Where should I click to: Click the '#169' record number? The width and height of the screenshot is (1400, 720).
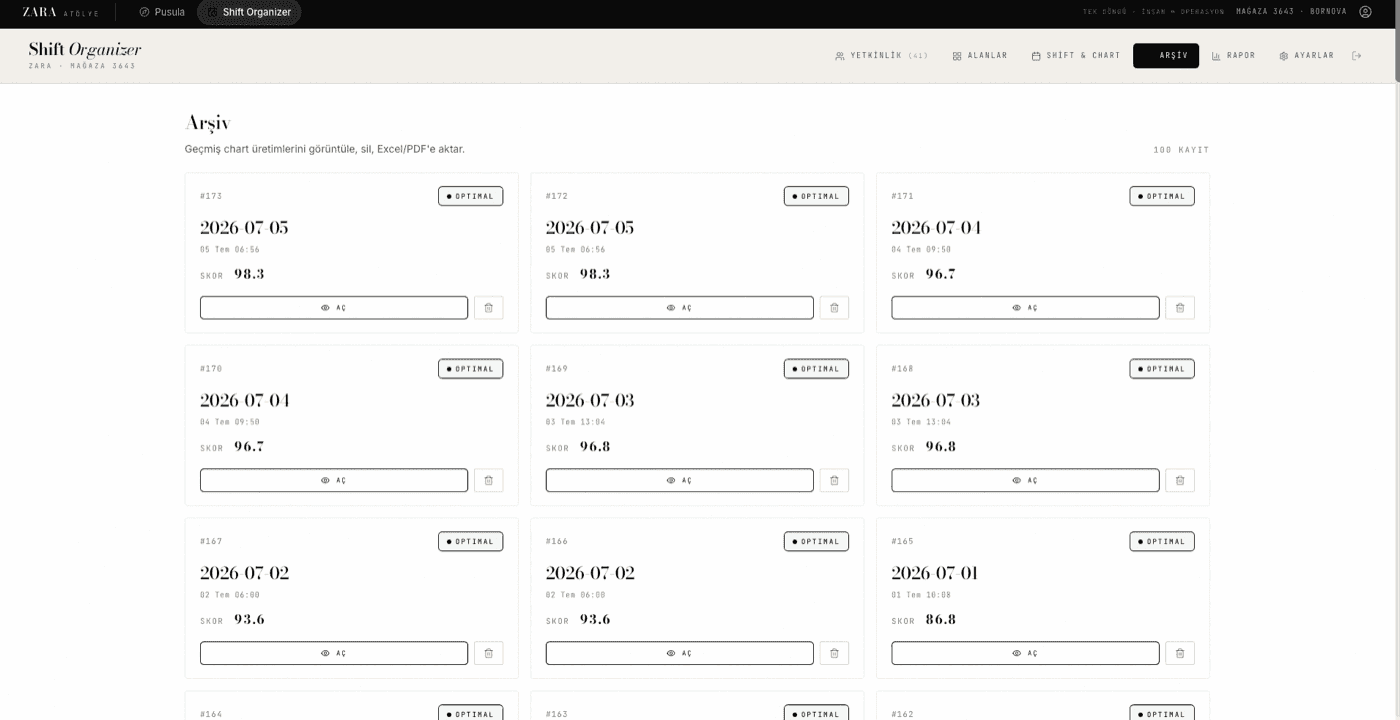557,369
